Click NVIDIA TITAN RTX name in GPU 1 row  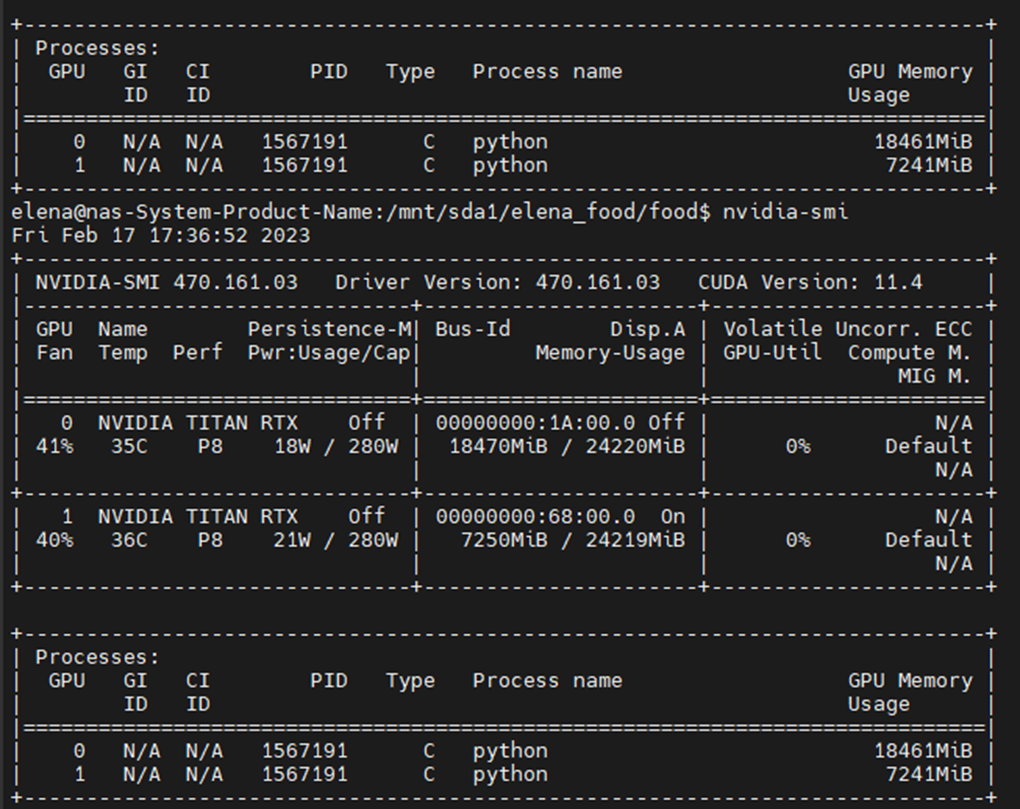[x=198, y=516]
